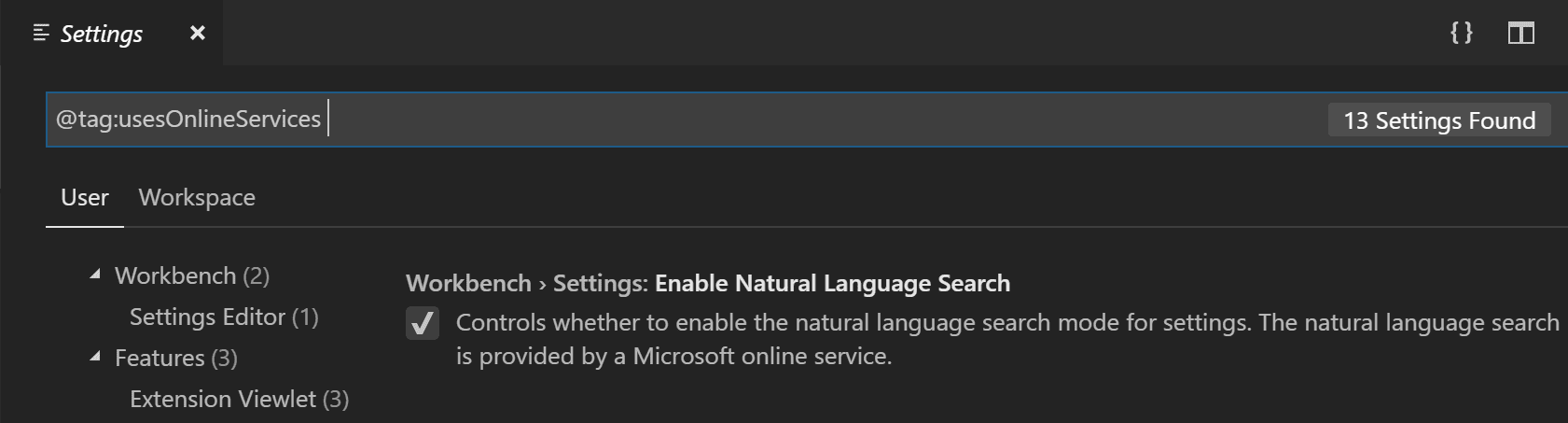The image size is (1568, 423).
Task: Click the Workbench › Settings category prefix
Action: (x=526, y=284)
